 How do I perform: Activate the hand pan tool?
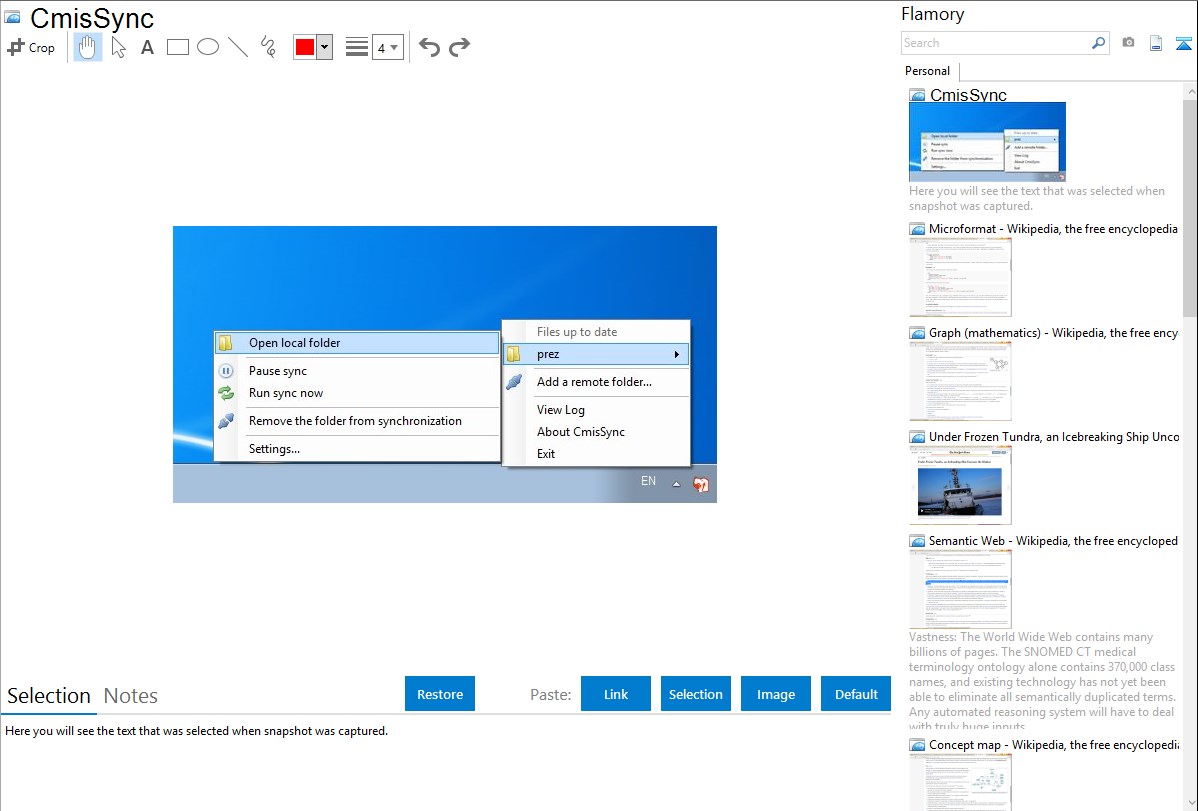(88, 47)
